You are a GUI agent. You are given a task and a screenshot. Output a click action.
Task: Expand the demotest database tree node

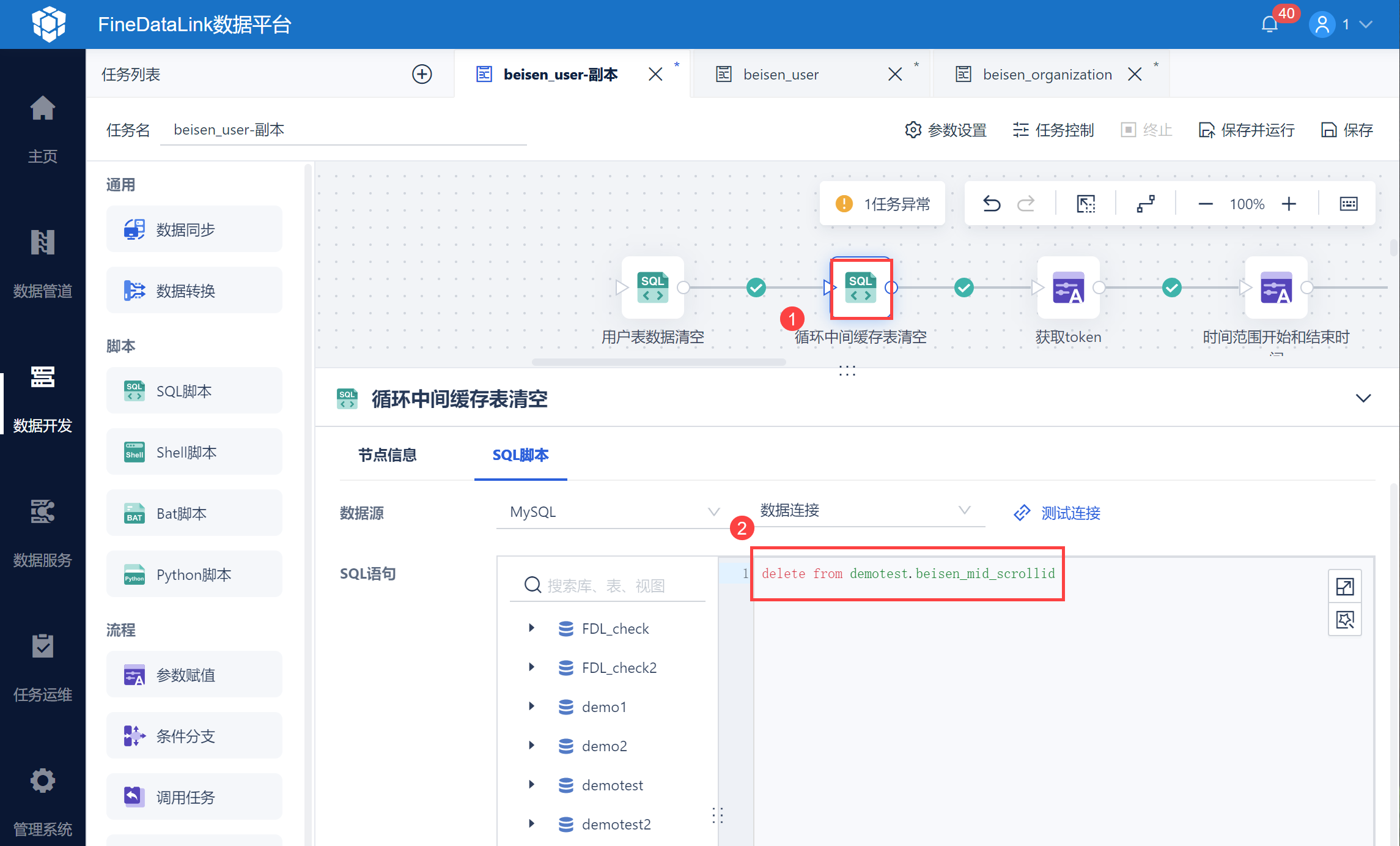pyautogui.click(x=531, y=785)
